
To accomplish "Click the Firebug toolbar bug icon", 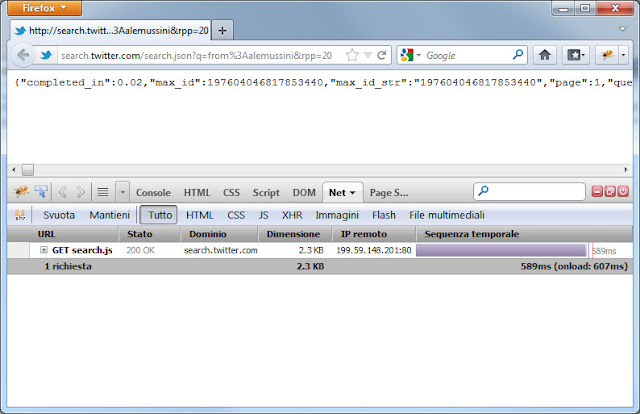I will [x=607, y=55].
